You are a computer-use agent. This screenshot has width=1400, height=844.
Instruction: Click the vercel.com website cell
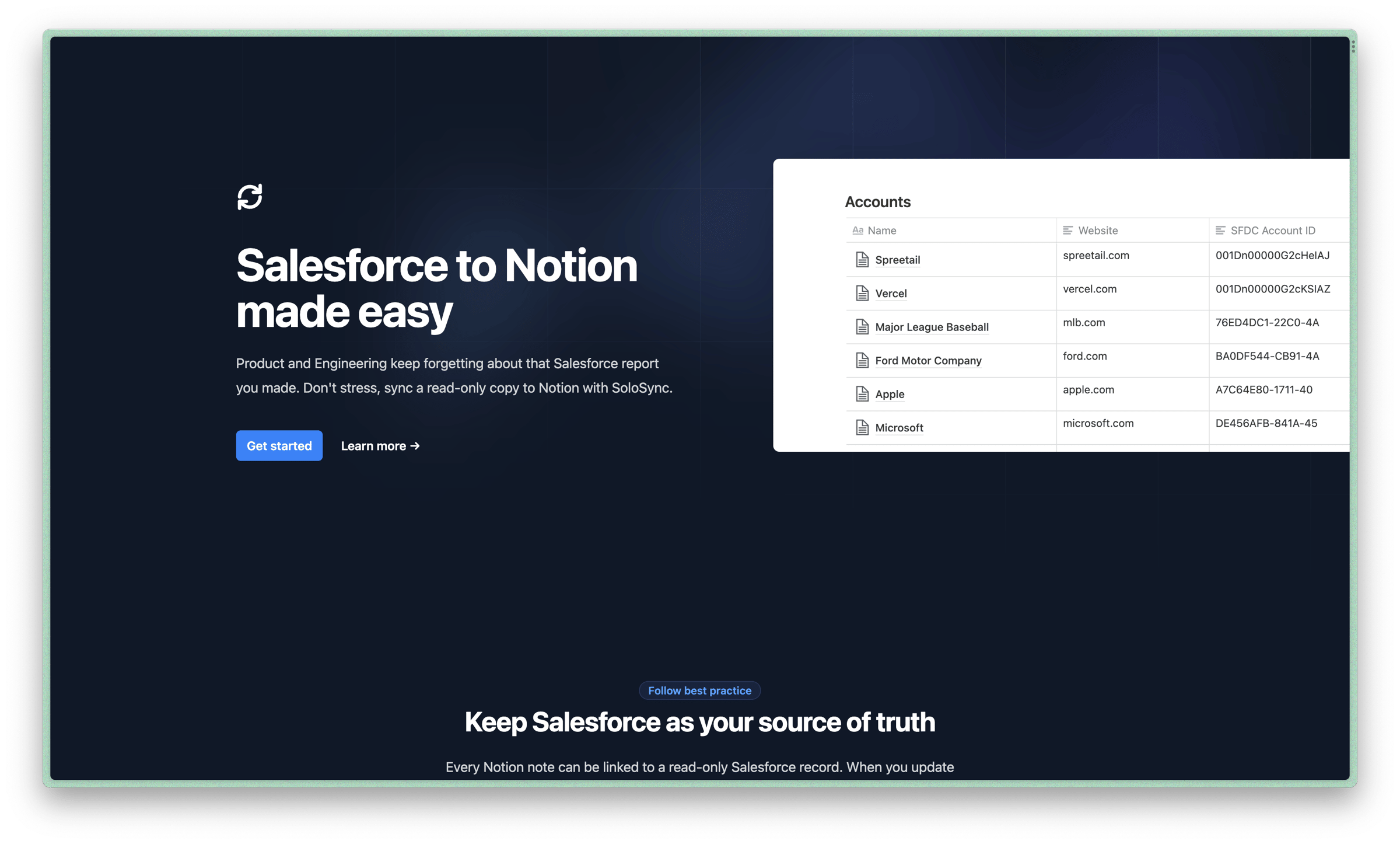[x=1089, y=289]
